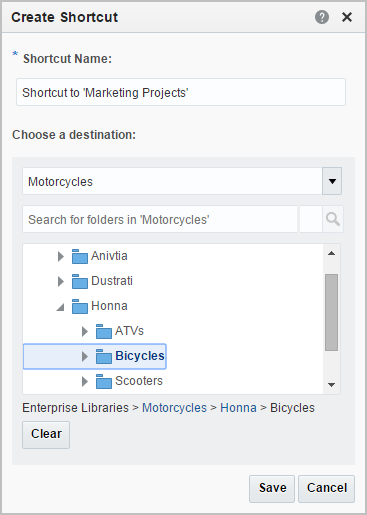Select the Honna folder icon
The image size is (367, 515).
tap(80, 306)
